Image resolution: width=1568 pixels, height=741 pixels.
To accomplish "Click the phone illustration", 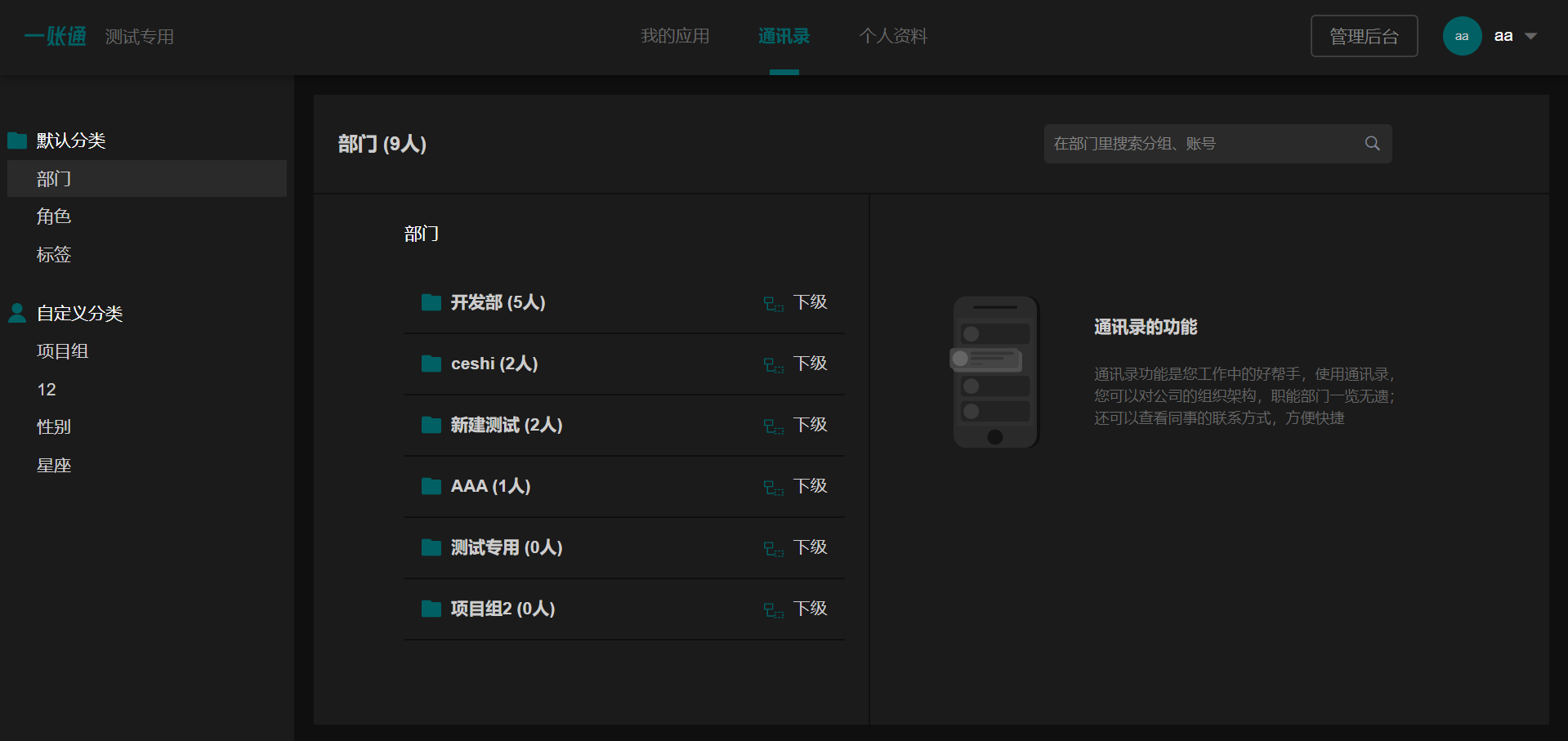I will pyautogui.click(x=995, y=372).
